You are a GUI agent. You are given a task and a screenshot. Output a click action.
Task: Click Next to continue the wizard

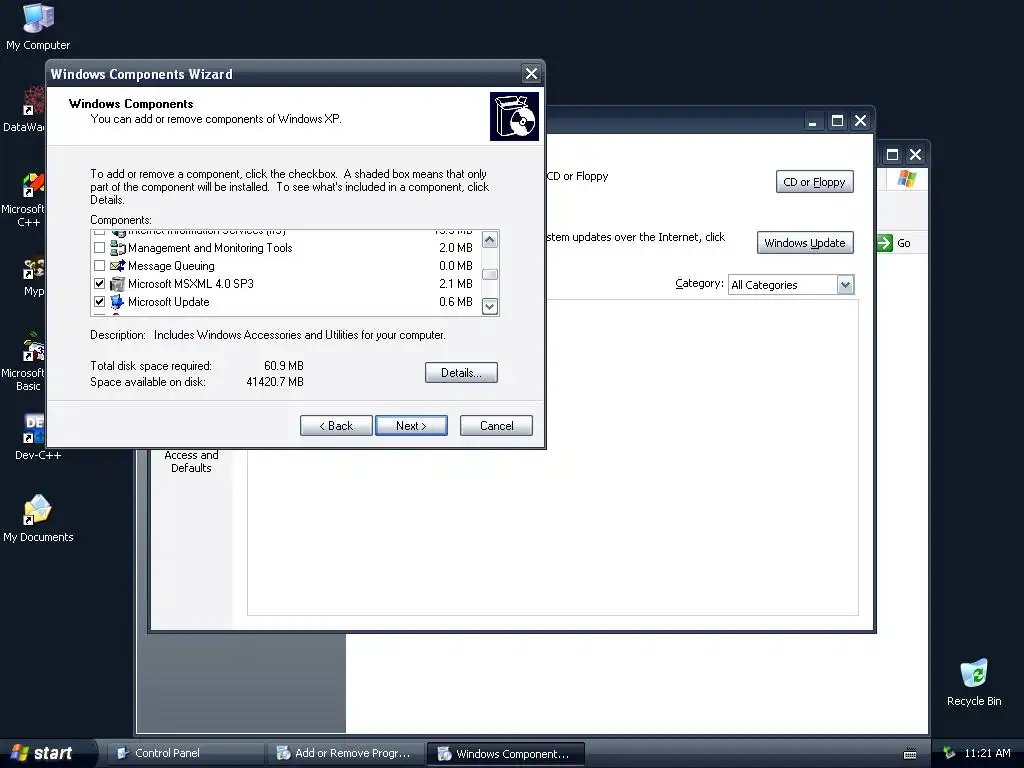(411, 426)
